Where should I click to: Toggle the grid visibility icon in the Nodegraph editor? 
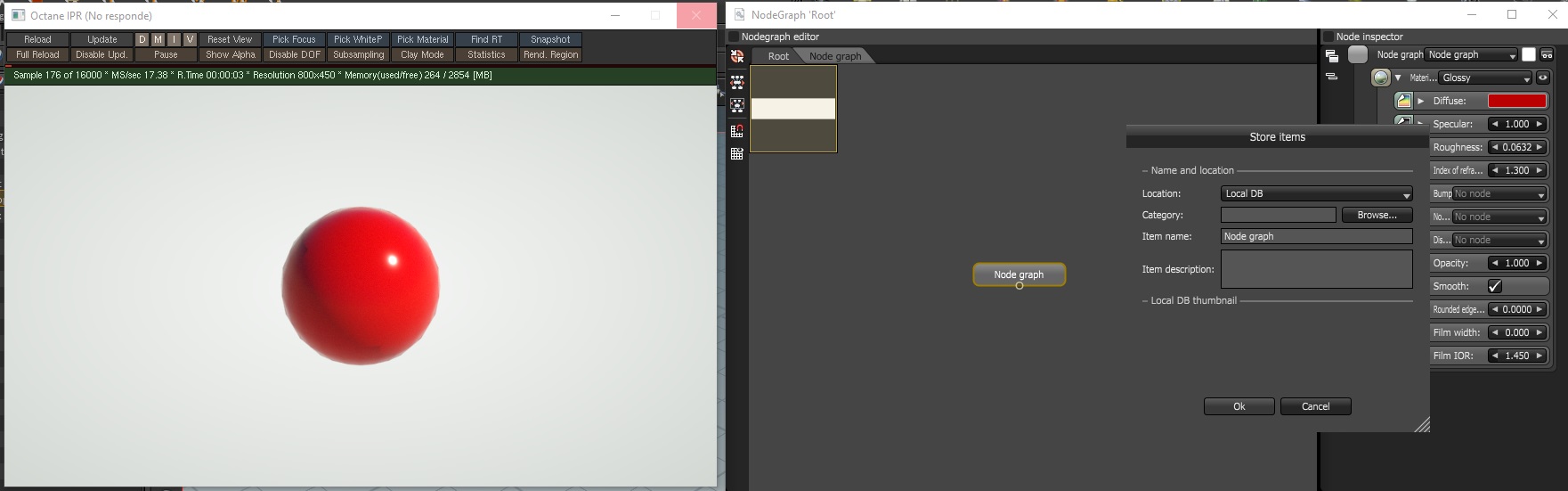pyautogui.click(x=737, y=154)
